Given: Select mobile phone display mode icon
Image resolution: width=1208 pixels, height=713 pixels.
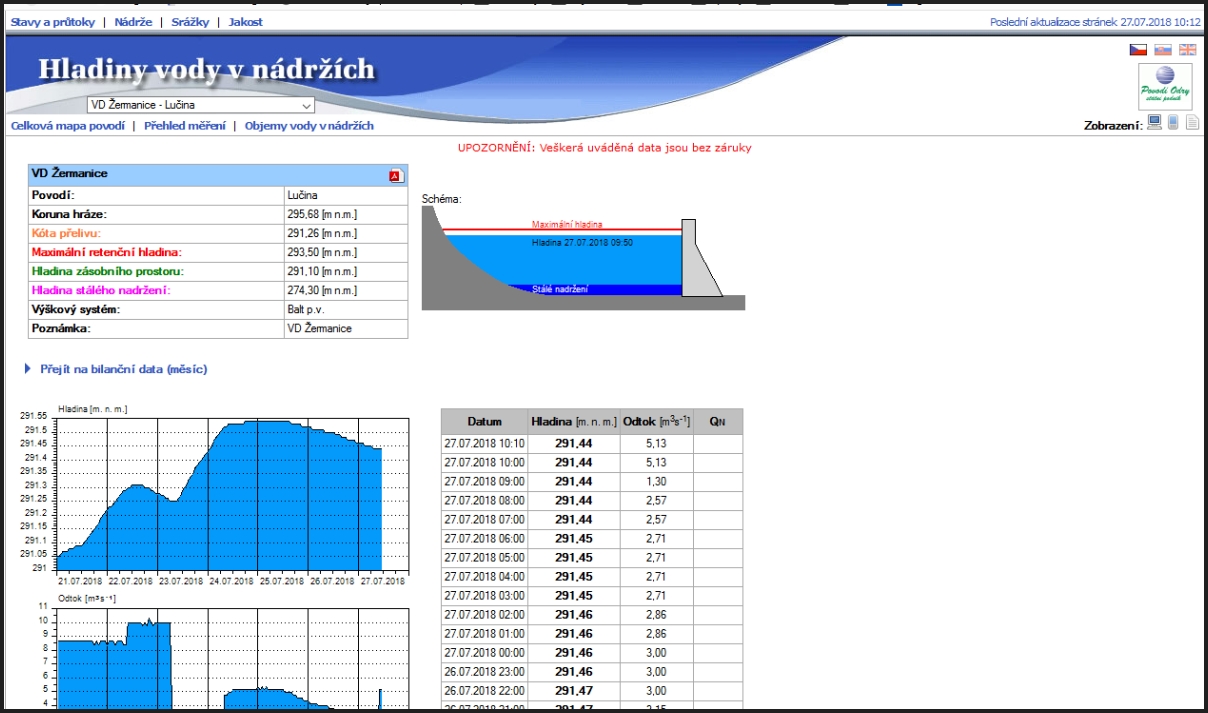Looking at the screenshot, I should [1174, 123].
